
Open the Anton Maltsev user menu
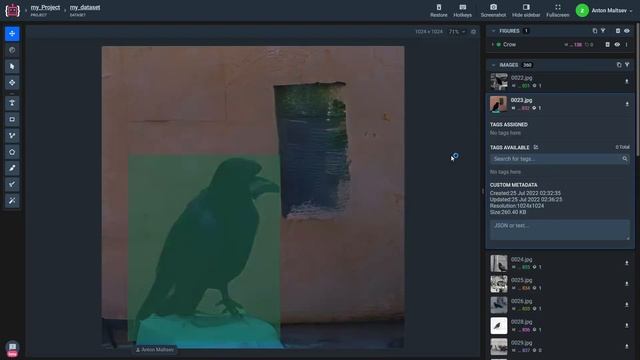pos(604,11)
